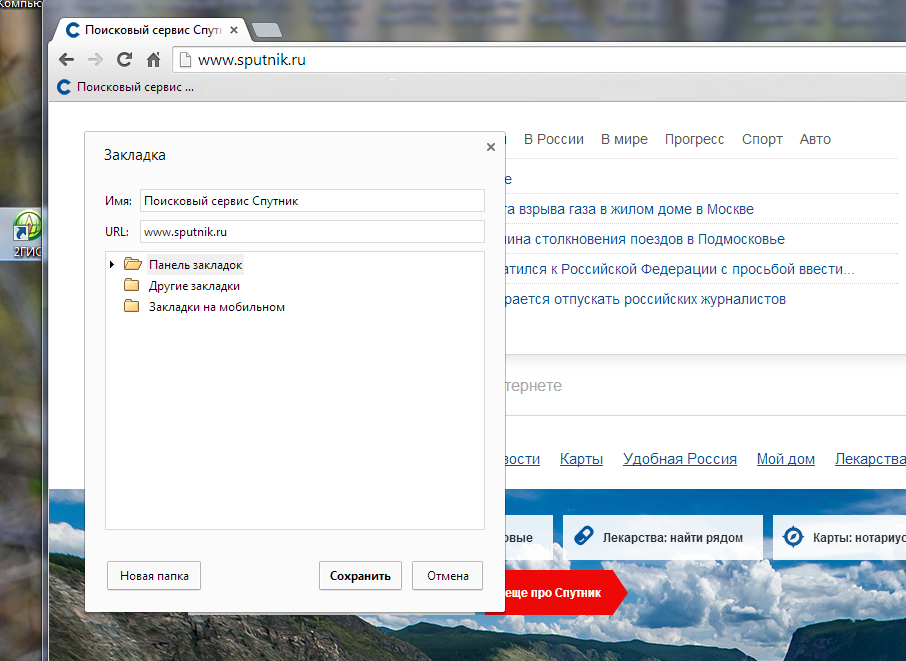Open the Спорт news tab

(762, 139)
